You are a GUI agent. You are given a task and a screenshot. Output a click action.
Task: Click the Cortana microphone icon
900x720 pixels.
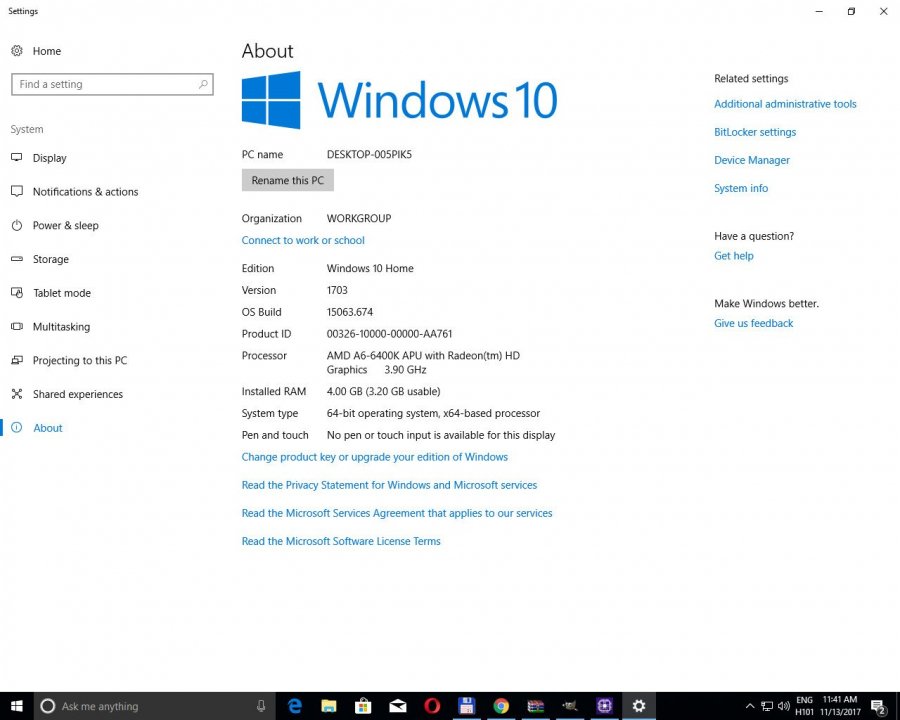click(x=261, y=706)
